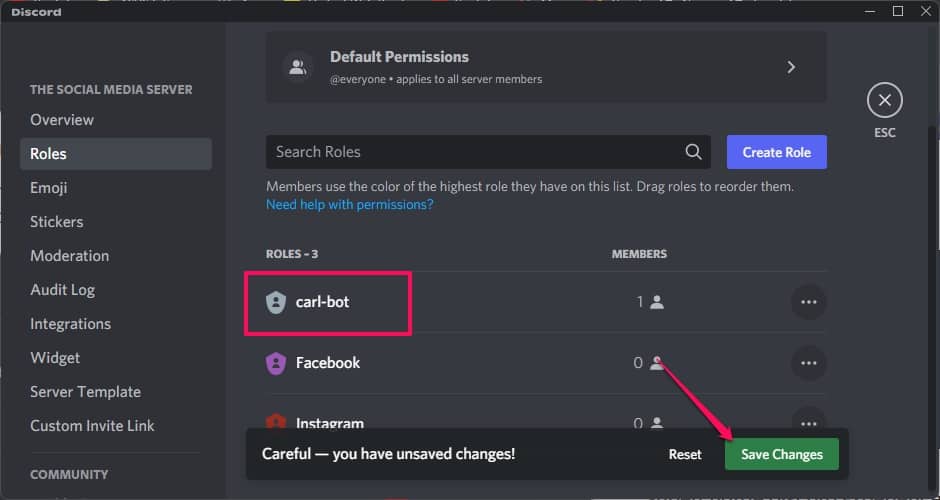This screenshot has width=940, height=500.
Task: Close settings with the ESC button
Action: pyautogui.click(x=884, y=101)
